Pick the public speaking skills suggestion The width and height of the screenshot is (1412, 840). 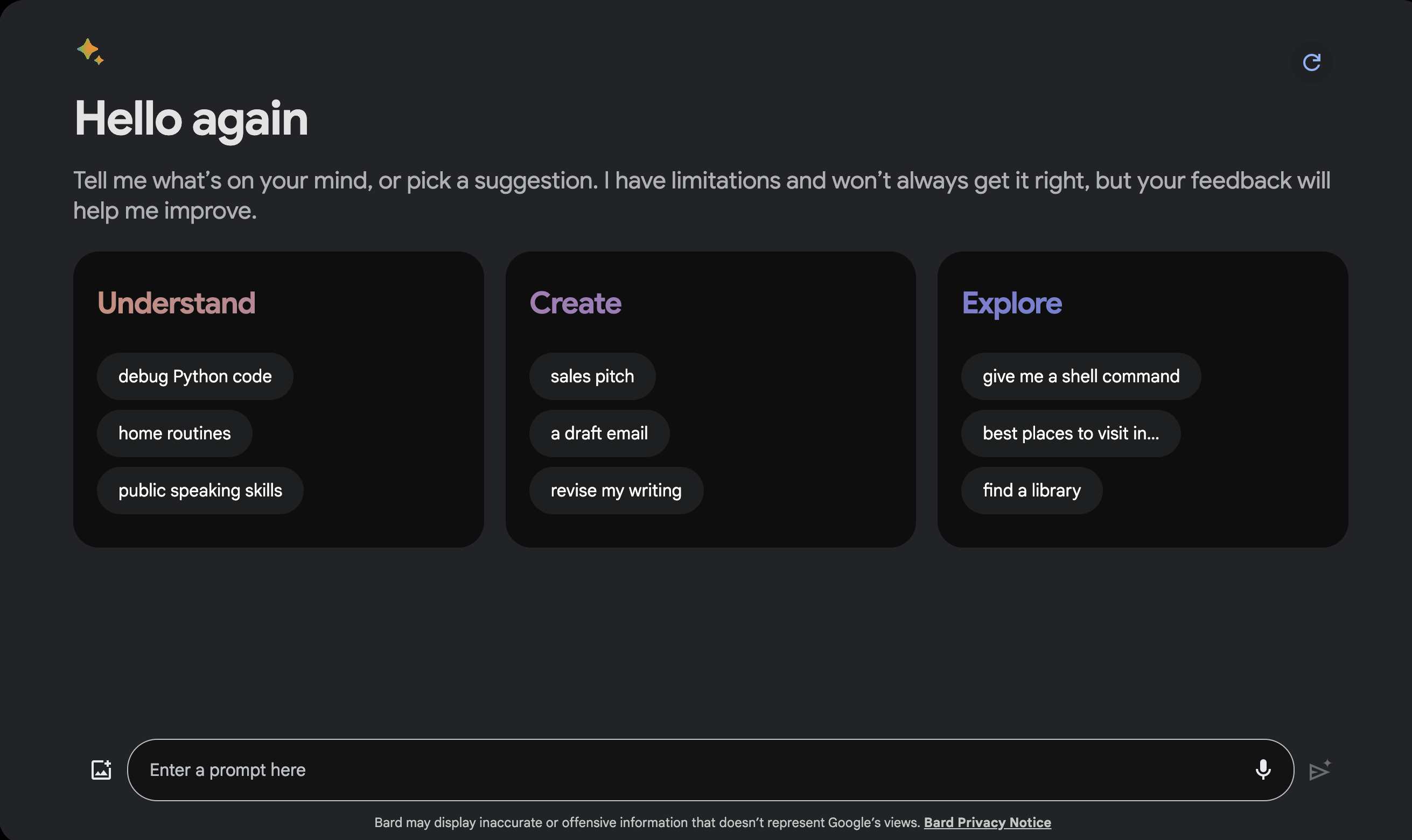pos(200,491)
